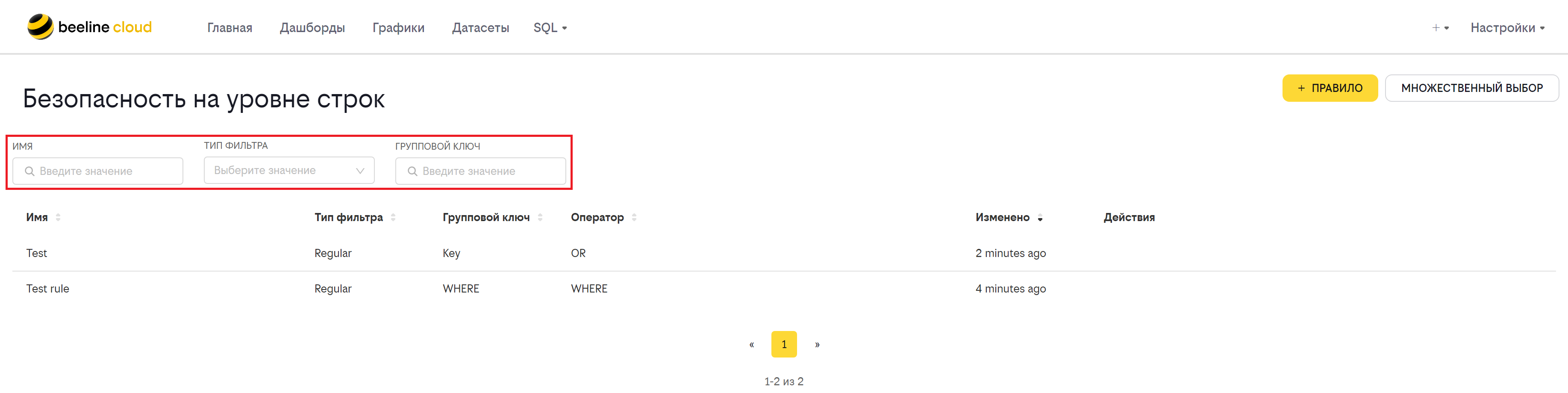Sort table by Имя column icon
The height and width of the screenshot is (393, 1568).
coord(58,218)
